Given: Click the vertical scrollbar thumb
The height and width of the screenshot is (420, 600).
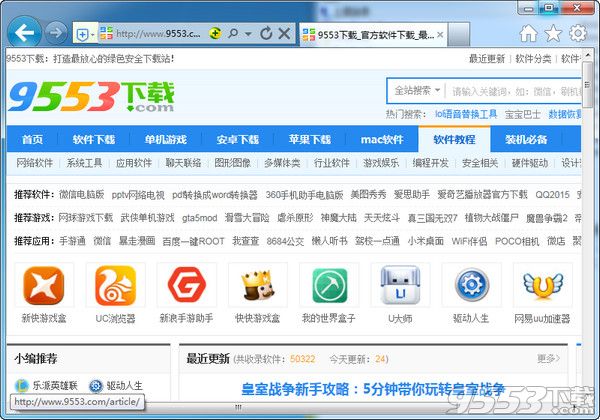Looking at the screenshot, I should coord(587,85).
